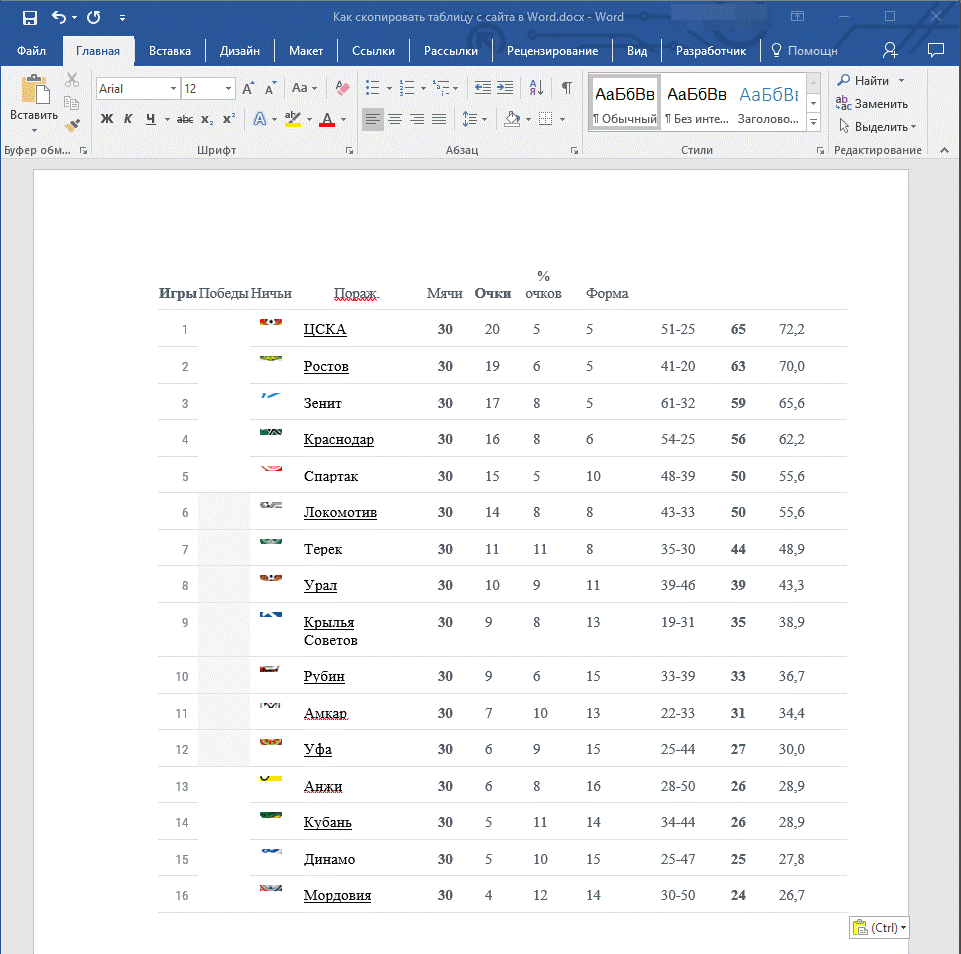Click the Save floppy disk icon
961x954 pixels.
pos(29,18)
